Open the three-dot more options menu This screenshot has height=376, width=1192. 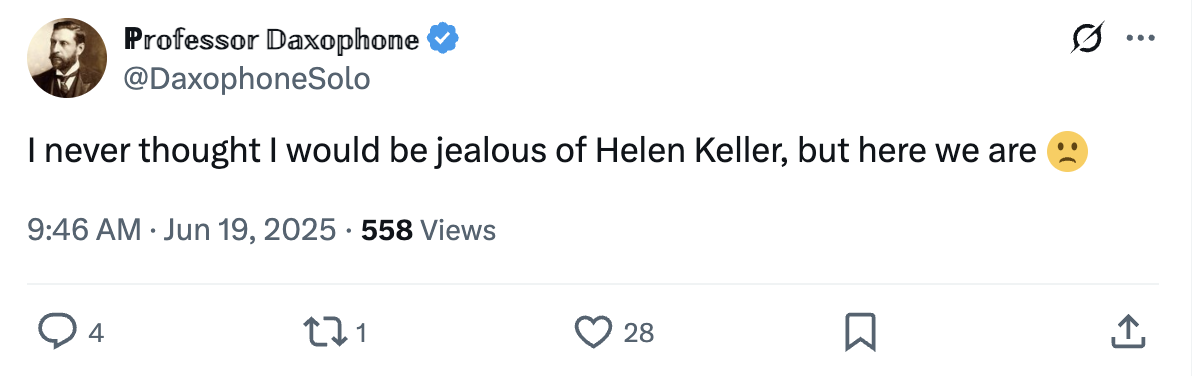[1140, 39]
